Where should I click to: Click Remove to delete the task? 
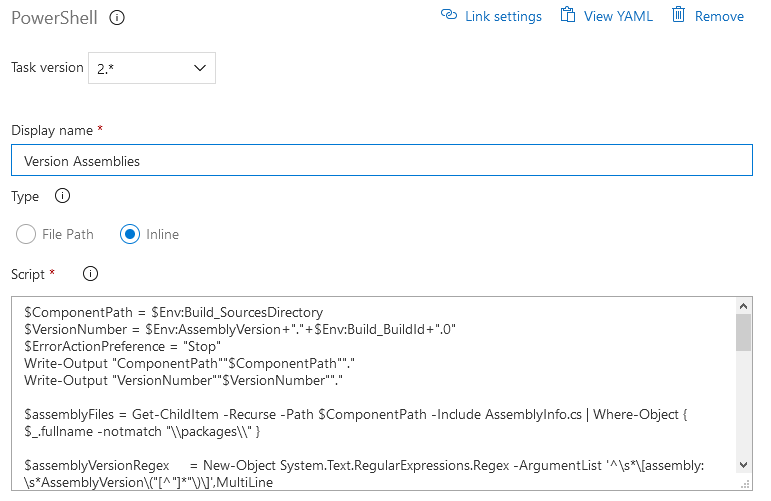click(x=719, y=16)
